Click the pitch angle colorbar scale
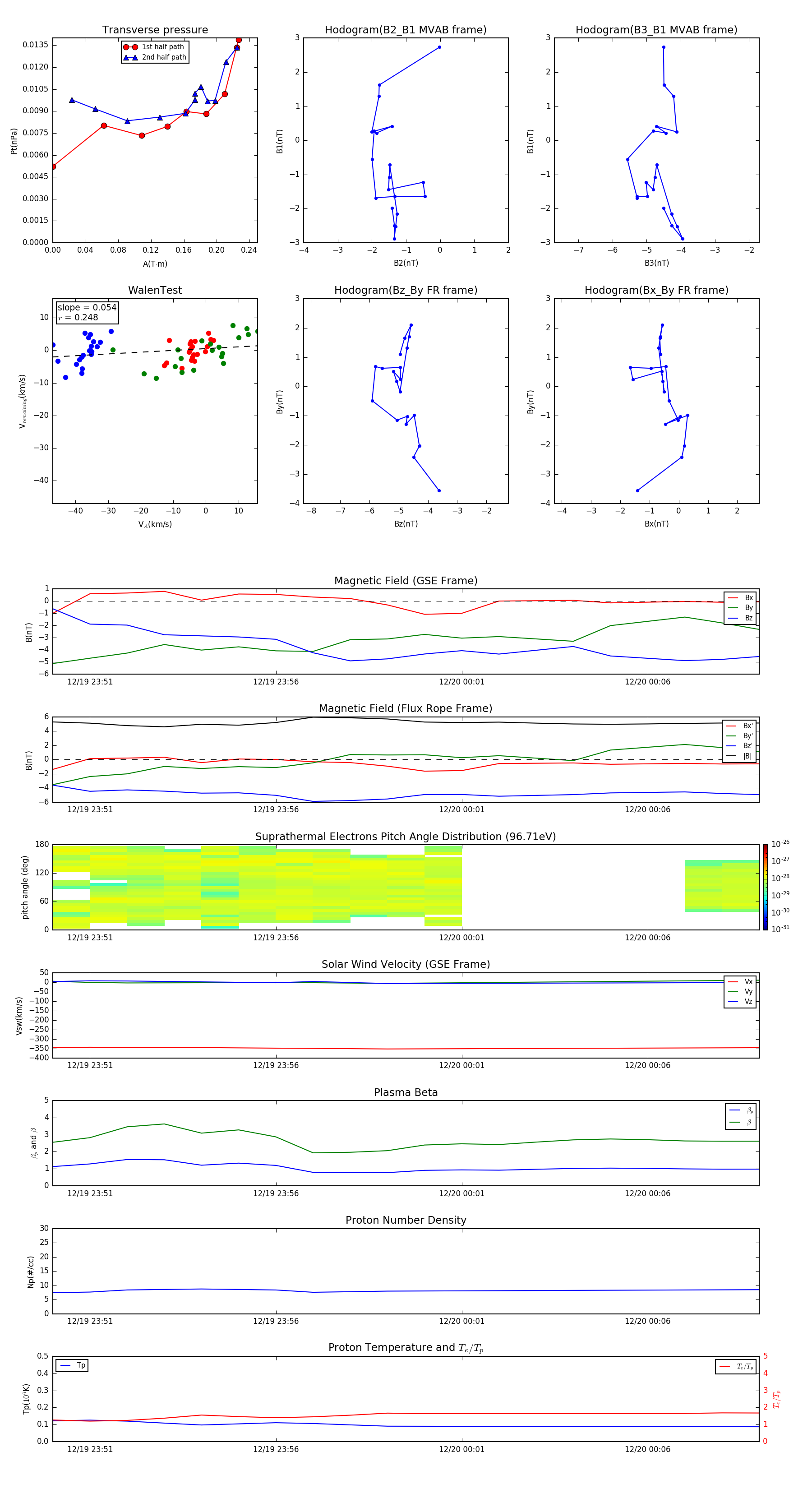The image size is (812, 1489). pyautogui.click(x=765, y=887)
